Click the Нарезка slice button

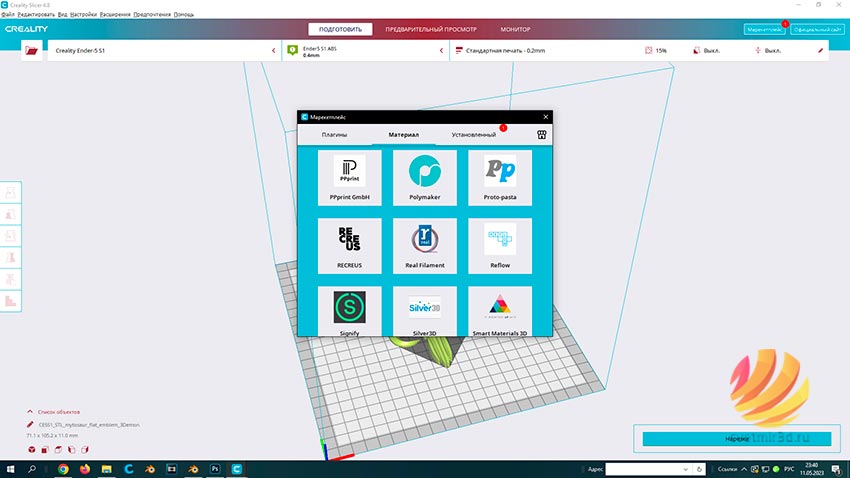[x=737, y=438]
